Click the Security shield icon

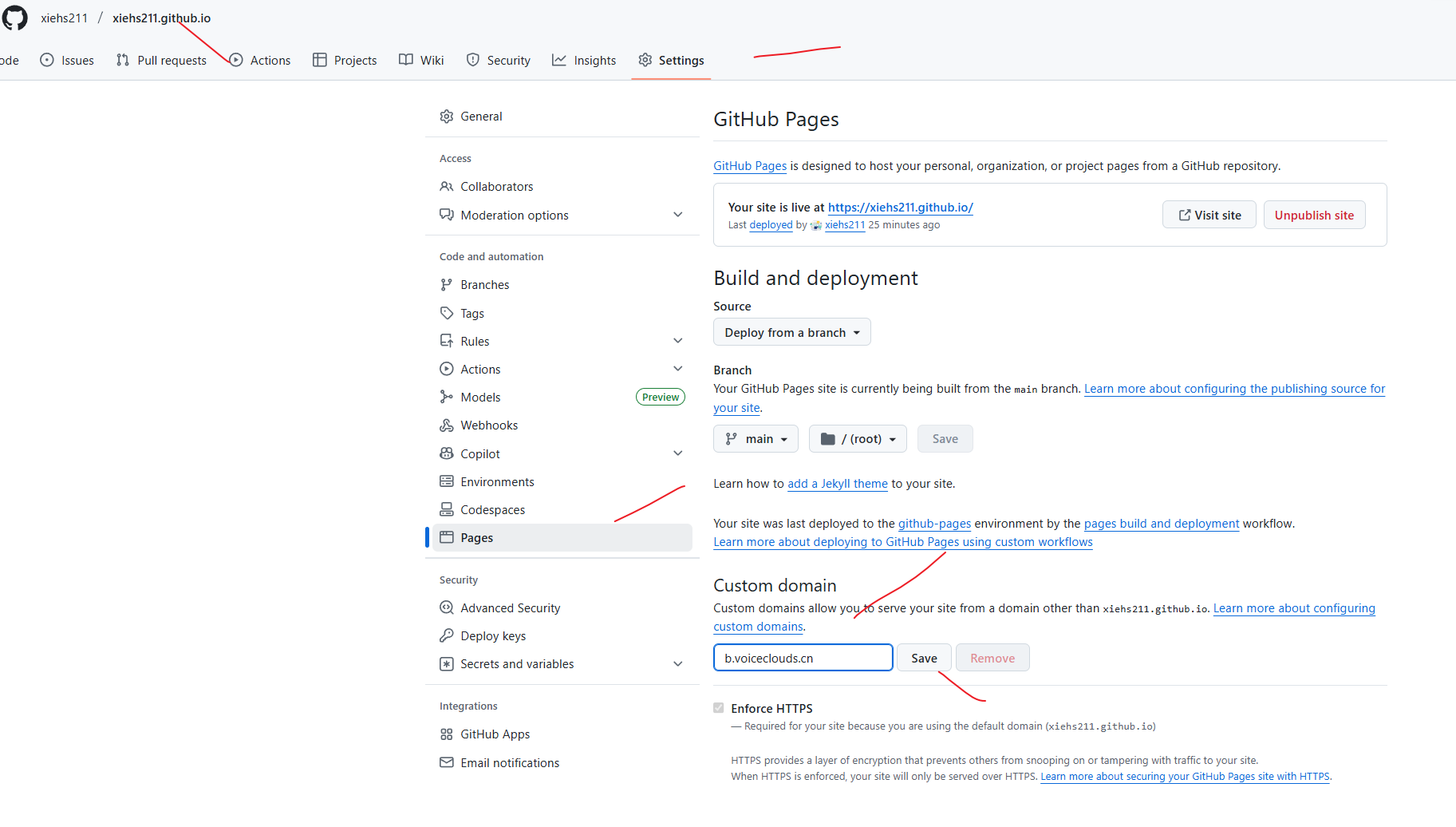point(473,60)
